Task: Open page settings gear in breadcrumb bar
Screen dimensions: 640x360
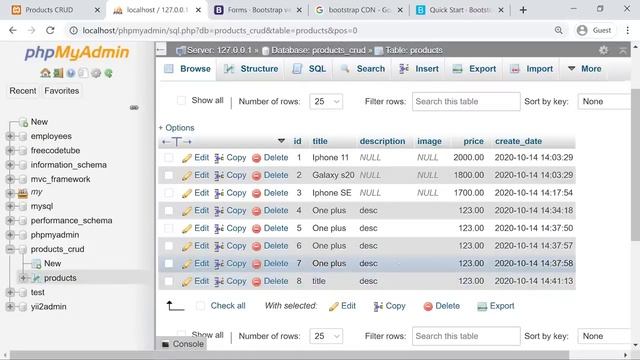Action: (x=603, y=50)
